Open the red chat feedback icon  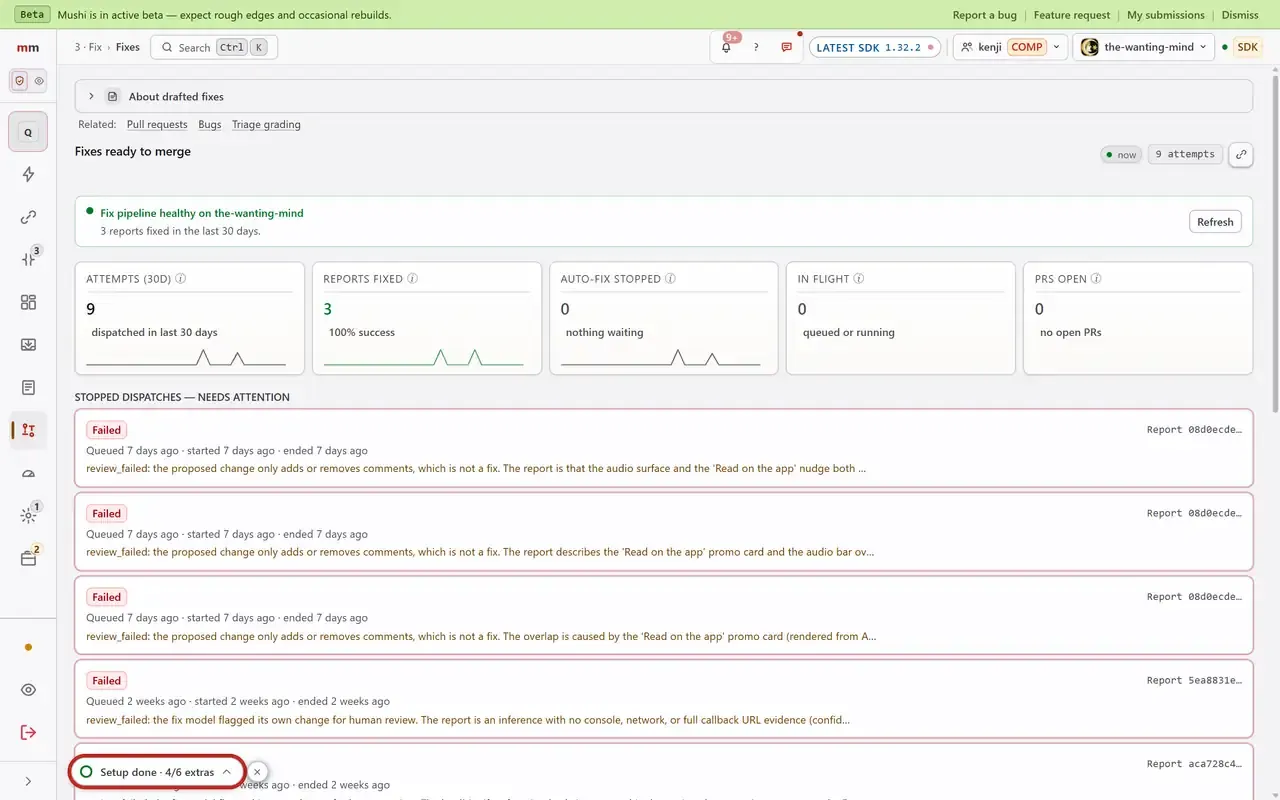(787, 47)
